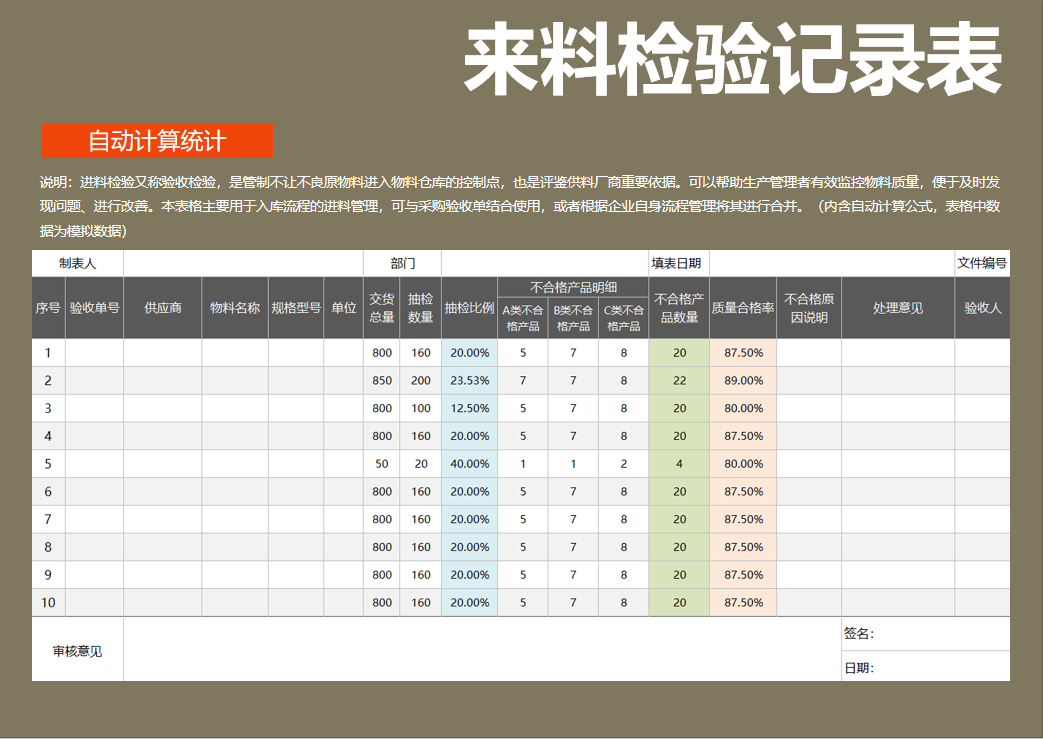Click the 质量合格率 column header

point(743,308)
